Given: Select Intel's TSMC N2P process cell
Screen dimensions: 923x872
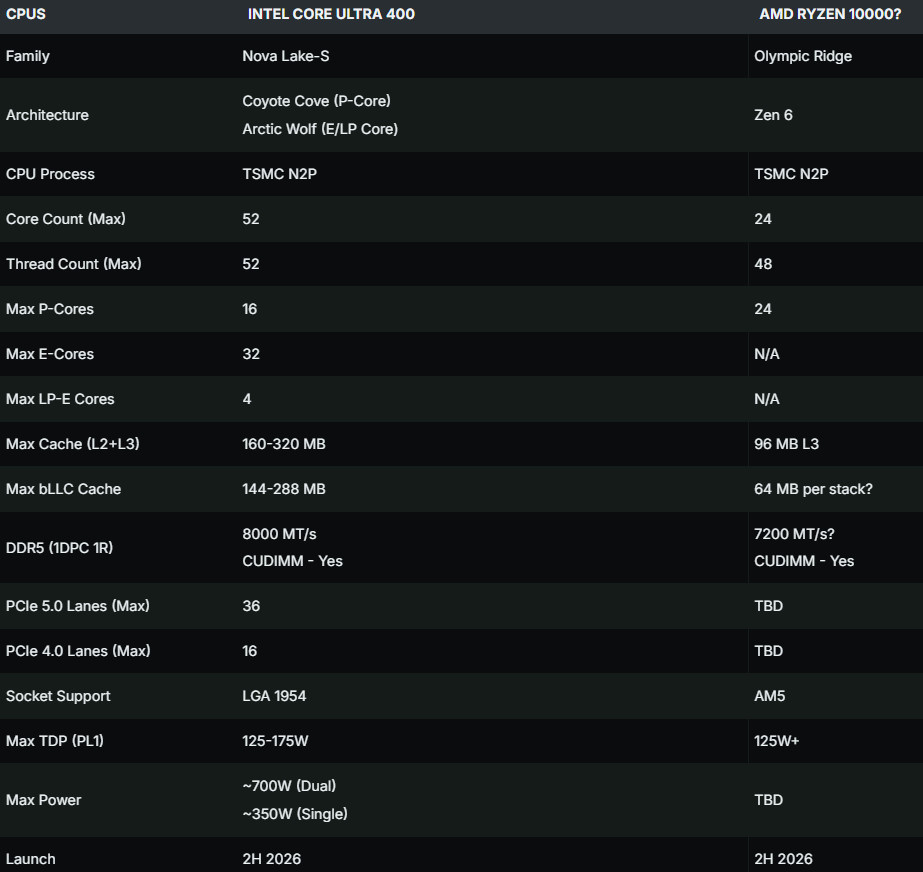Looking at the screenshot, I should click(280, 174).
